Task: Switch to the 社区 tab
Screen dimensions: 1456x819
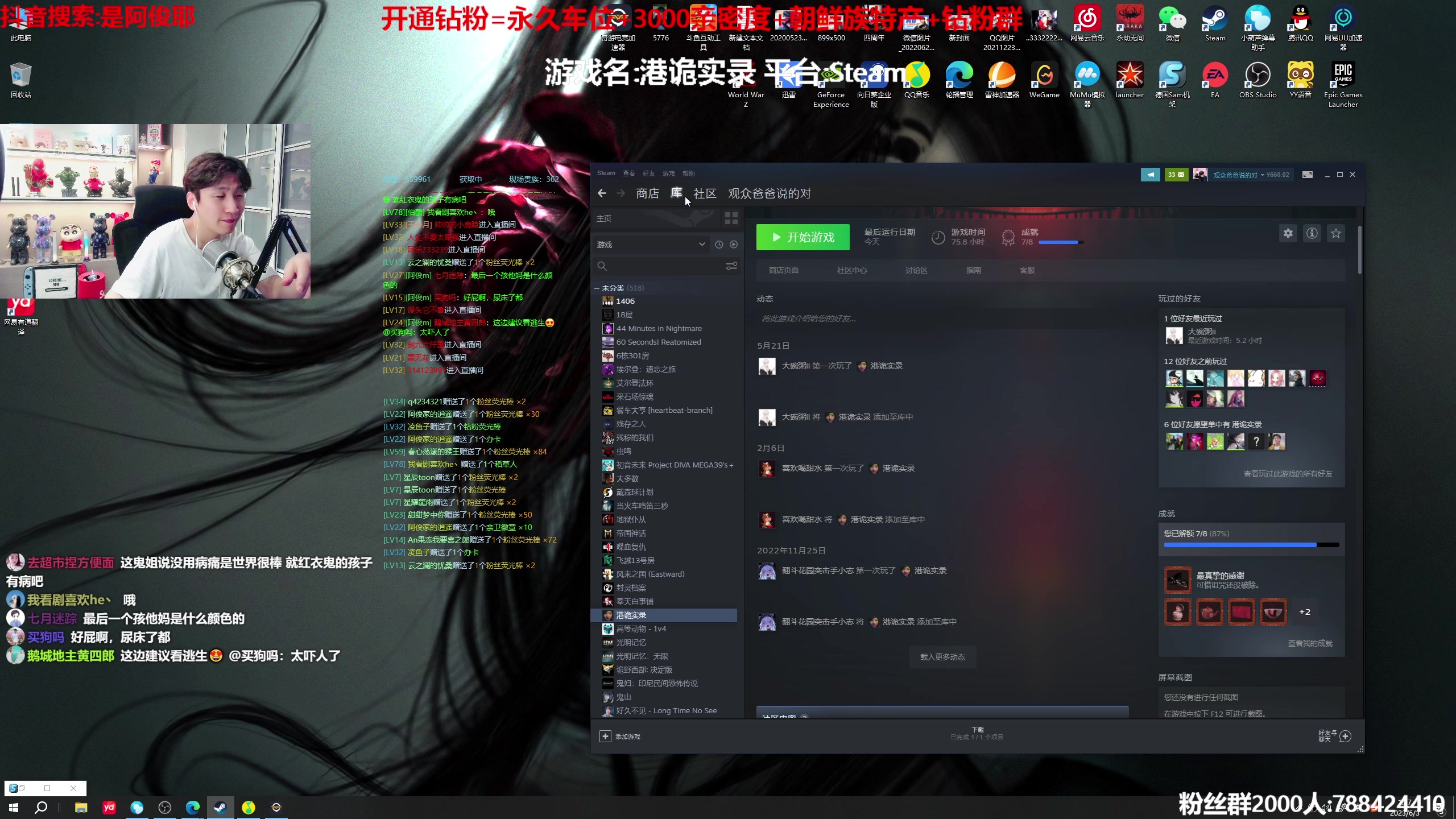Action: tap(705, 194)
